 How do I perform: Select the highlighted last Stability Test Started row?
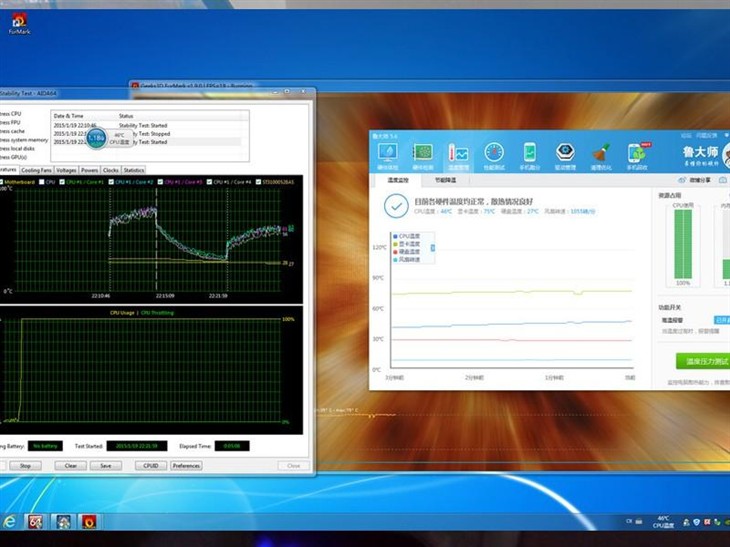[149, 142]
